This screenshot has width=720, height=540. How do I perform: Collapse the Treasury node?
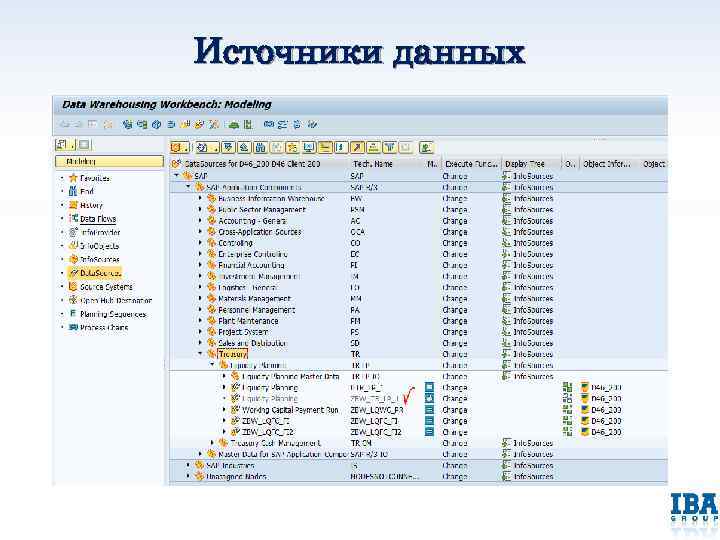pyautogui.click(x=200, y=354)
